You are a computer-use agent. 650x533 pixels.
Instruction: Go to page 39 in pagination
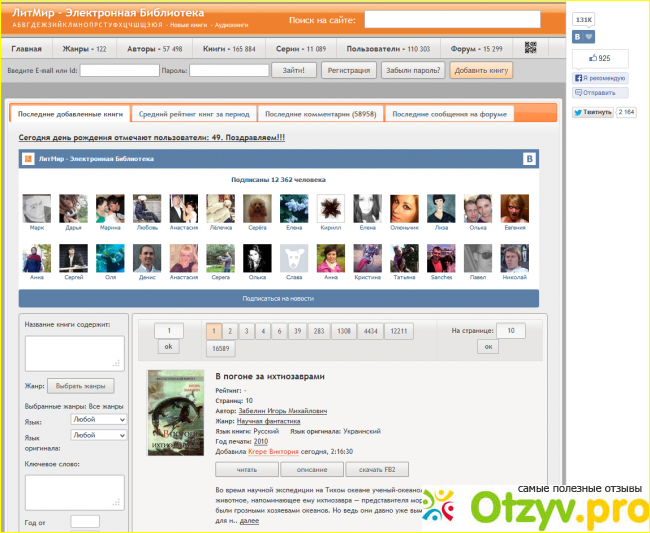click(296, 331)
